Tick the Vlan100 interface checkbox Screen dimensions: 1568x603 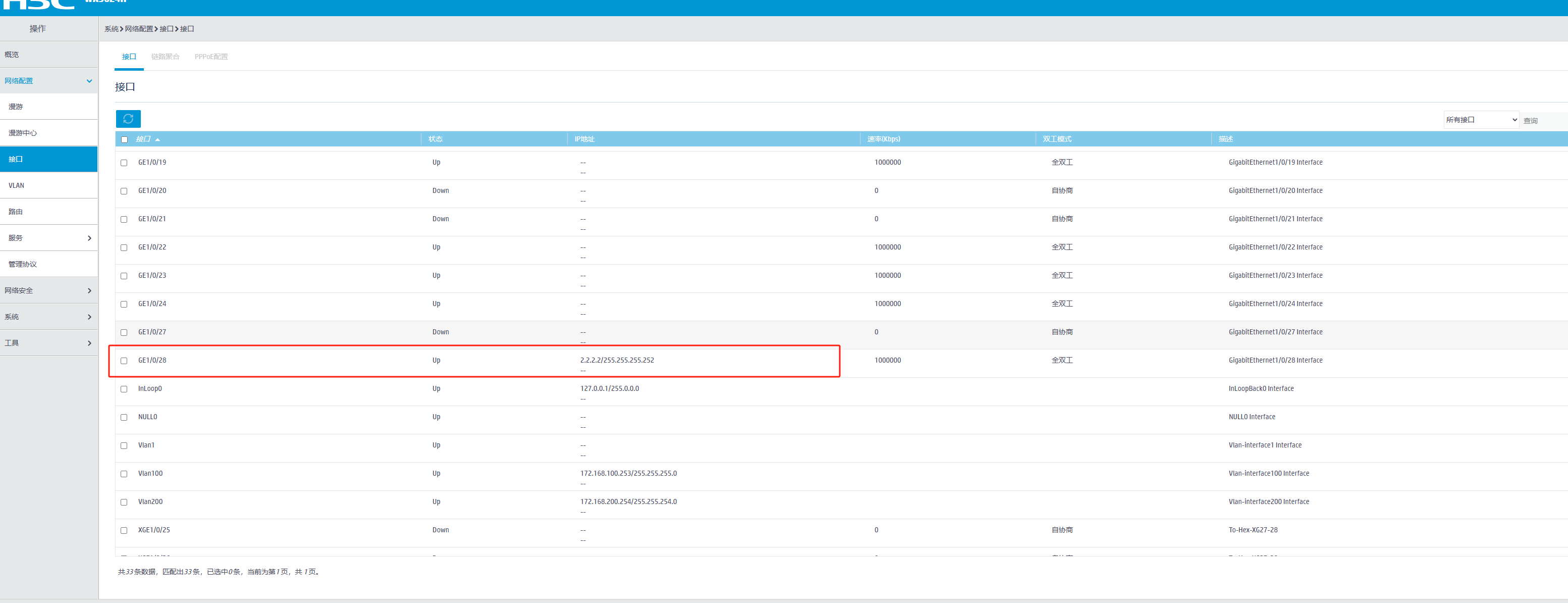(124, 474)
